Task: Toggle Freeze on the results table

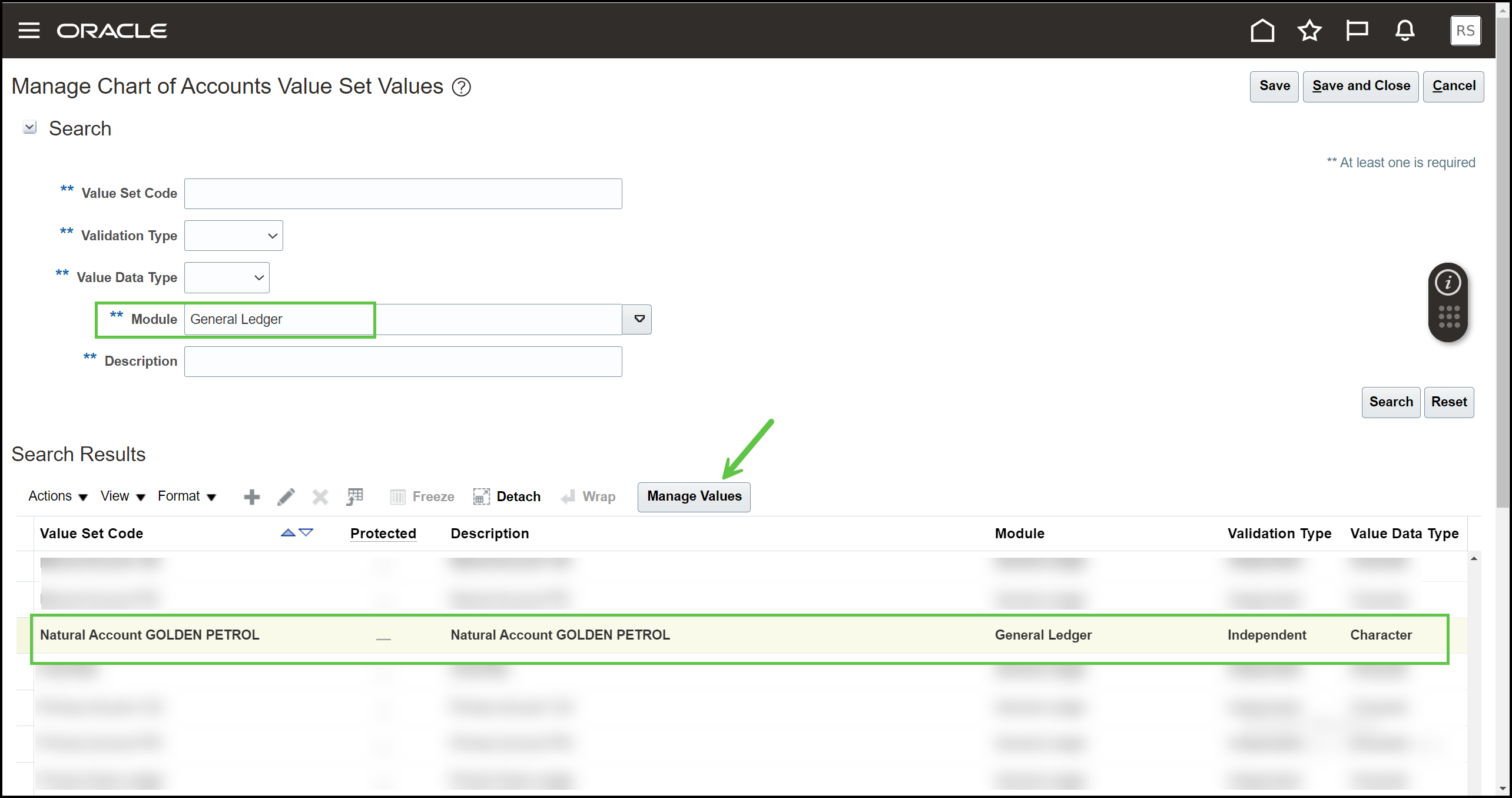Action: pos(422,496)
